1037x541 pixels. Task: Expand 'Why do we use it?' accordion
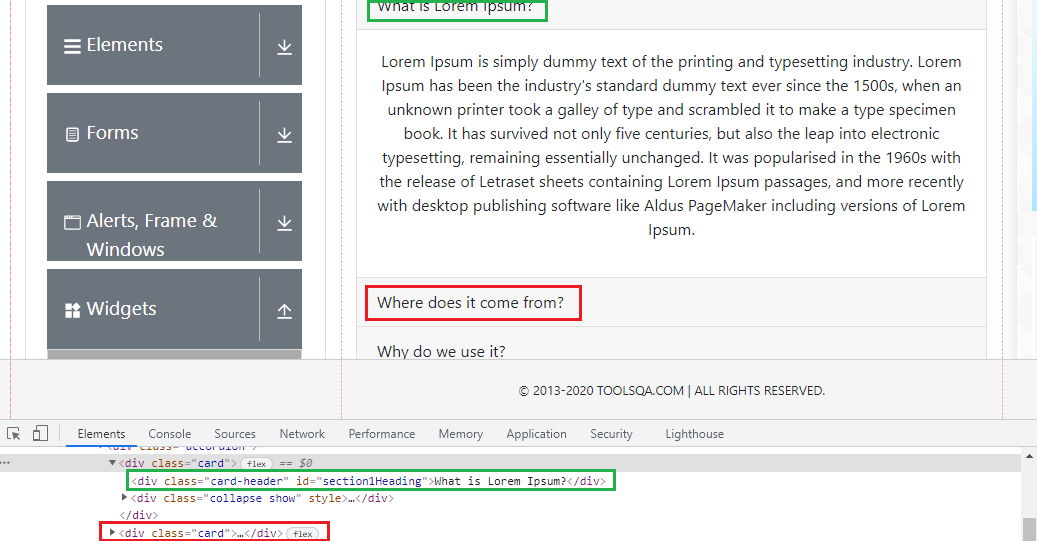click(x=671, y=345)
